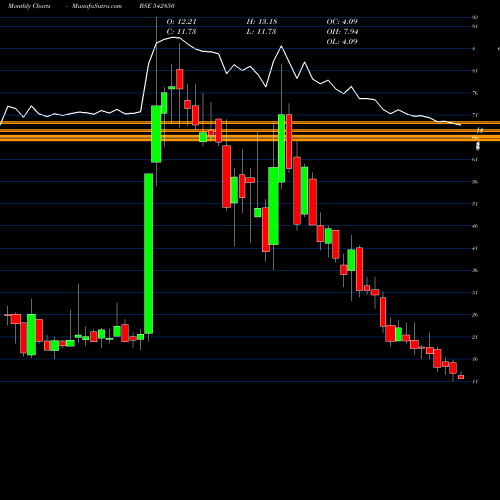Click the 'Monthly Charts' title text
500x500 pixels.
(x=29, y=6)
